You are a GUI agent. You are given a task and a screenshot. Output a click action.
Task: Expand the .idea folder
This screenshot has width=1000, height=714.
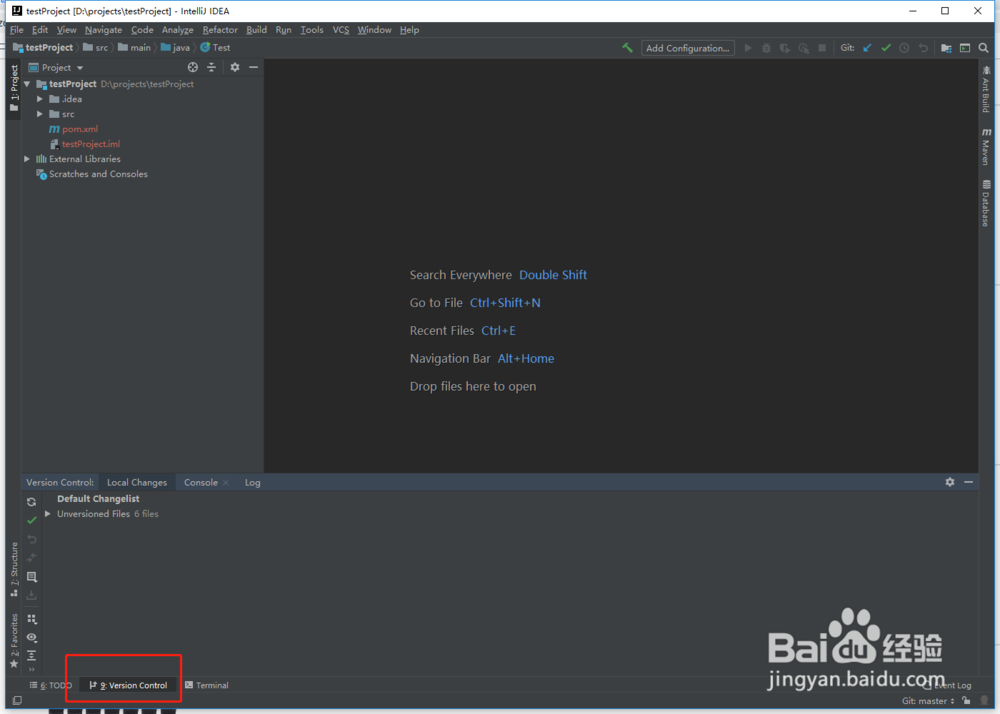tap(40, 99)
